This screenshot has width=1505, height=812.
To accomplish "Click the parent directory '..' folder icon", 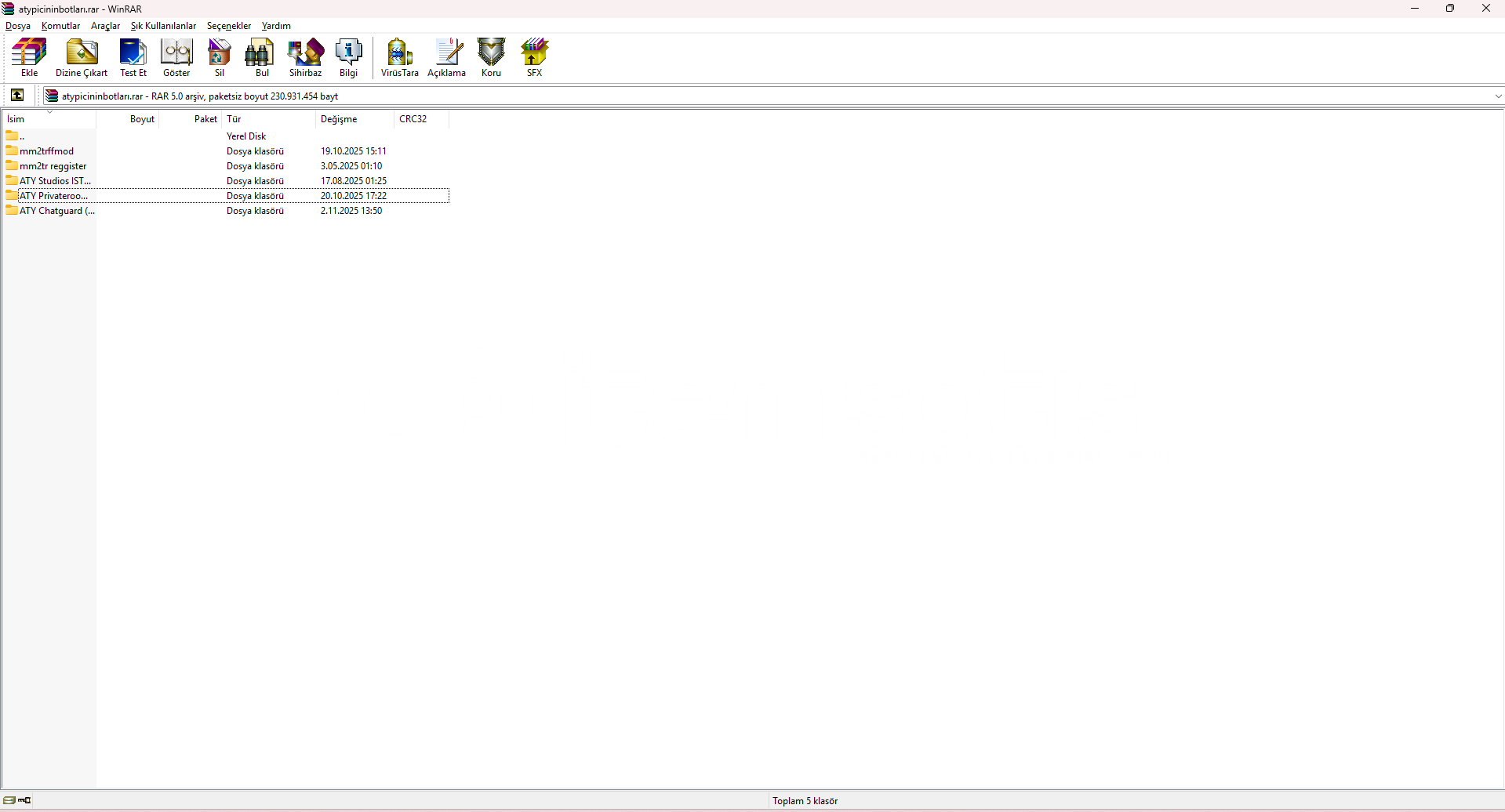I will [12, 136].
